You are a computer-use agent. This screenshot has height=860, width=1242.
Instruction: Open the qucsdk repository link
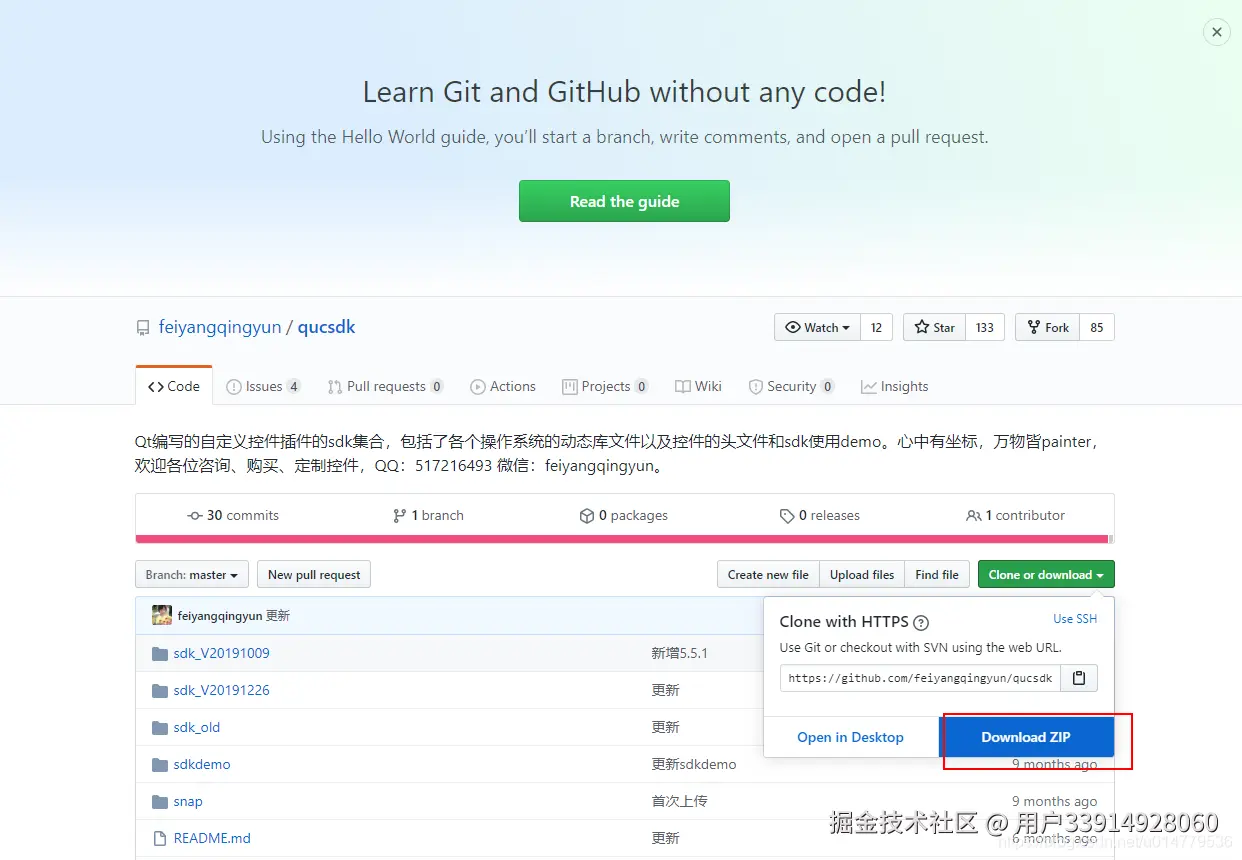[x=326, y=327]
